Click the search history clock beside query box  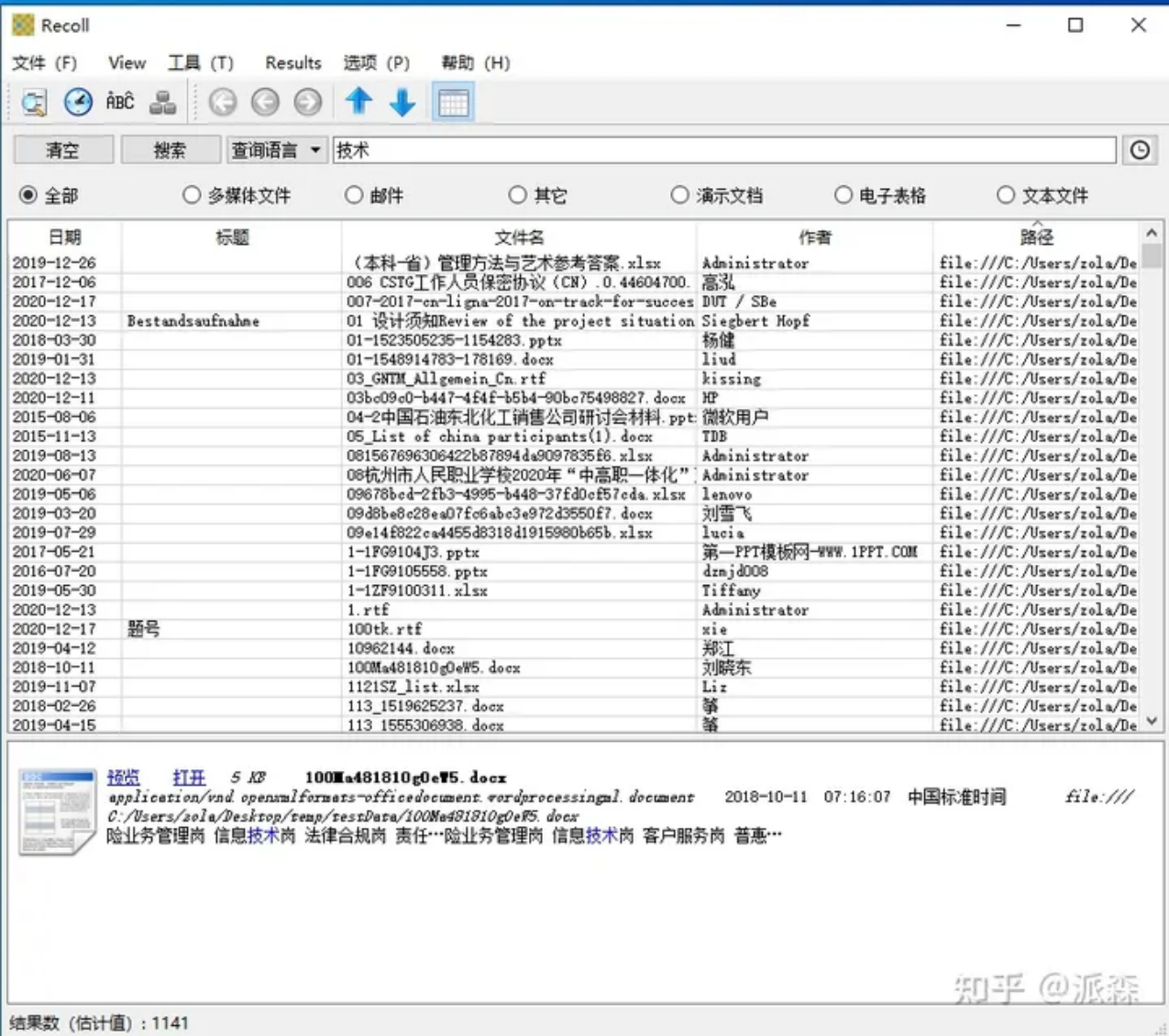(x=1140, y=150)
